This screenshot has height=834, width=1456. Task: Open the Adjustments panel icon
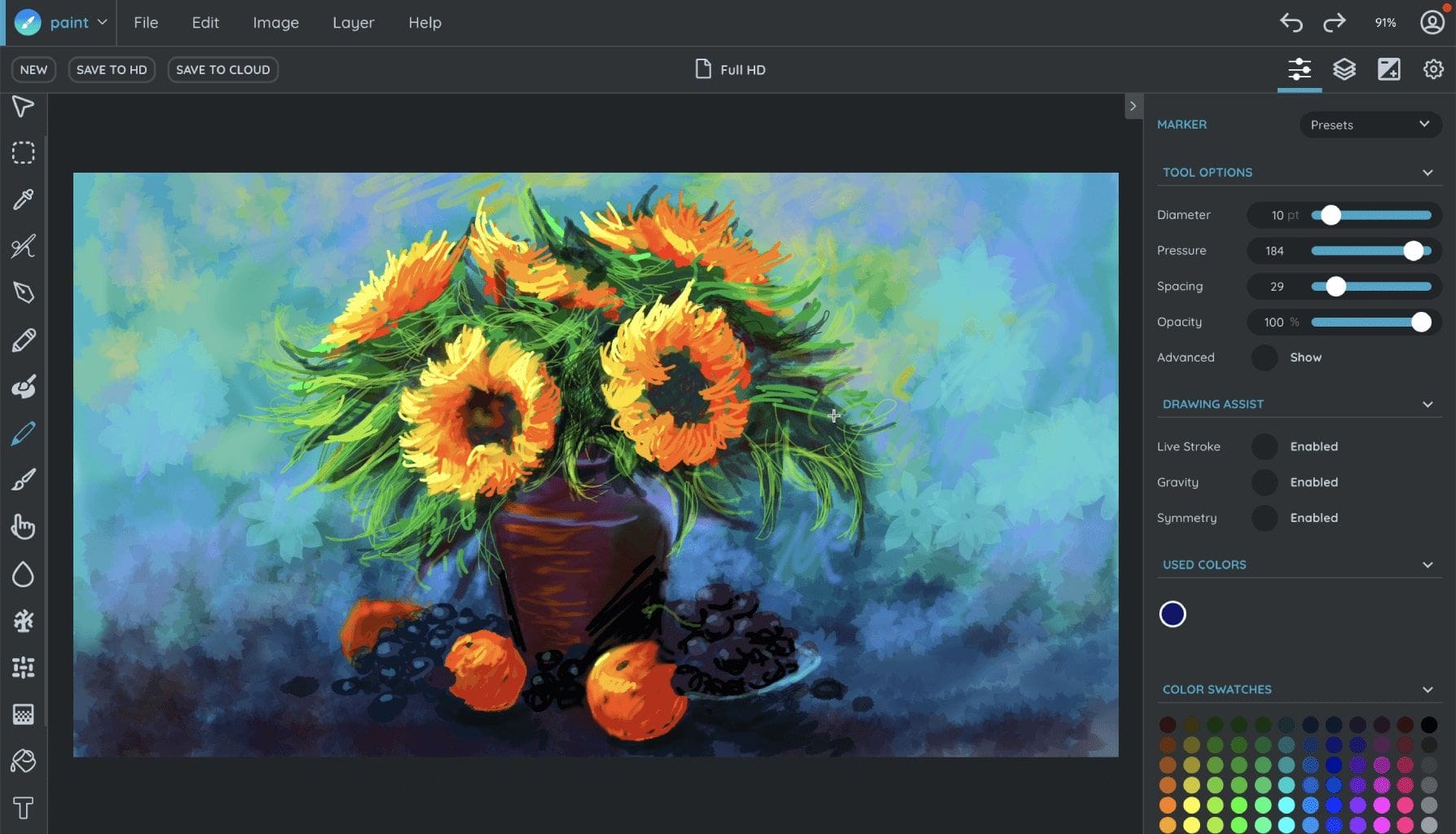pyautogui.click(x=1389, y=69)
